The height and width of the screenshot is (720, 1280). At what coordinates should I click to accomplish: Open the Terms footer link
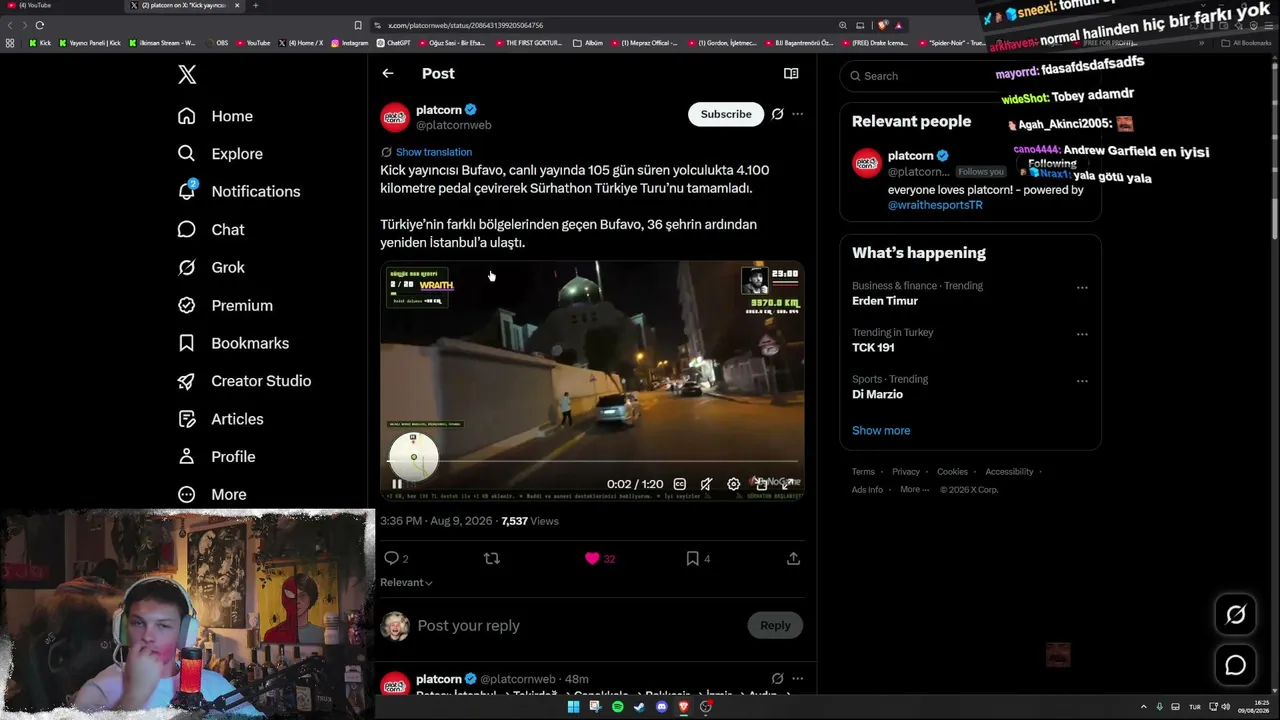[863, 472]
